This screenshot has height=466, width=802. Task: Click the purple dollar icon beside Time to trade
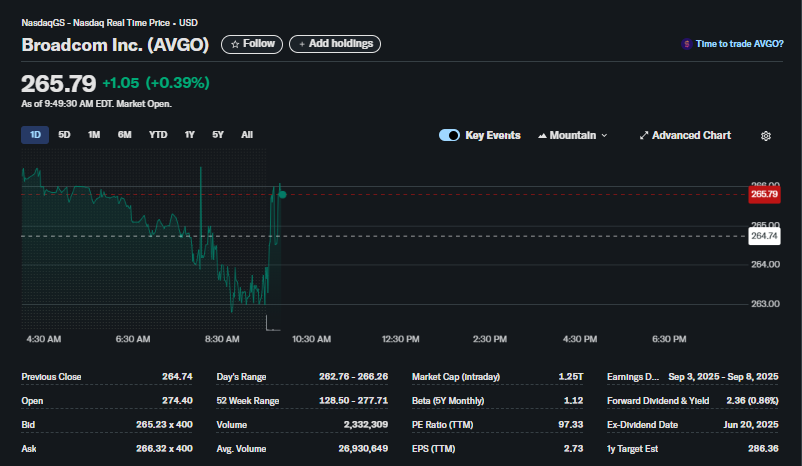pos(686,44)
